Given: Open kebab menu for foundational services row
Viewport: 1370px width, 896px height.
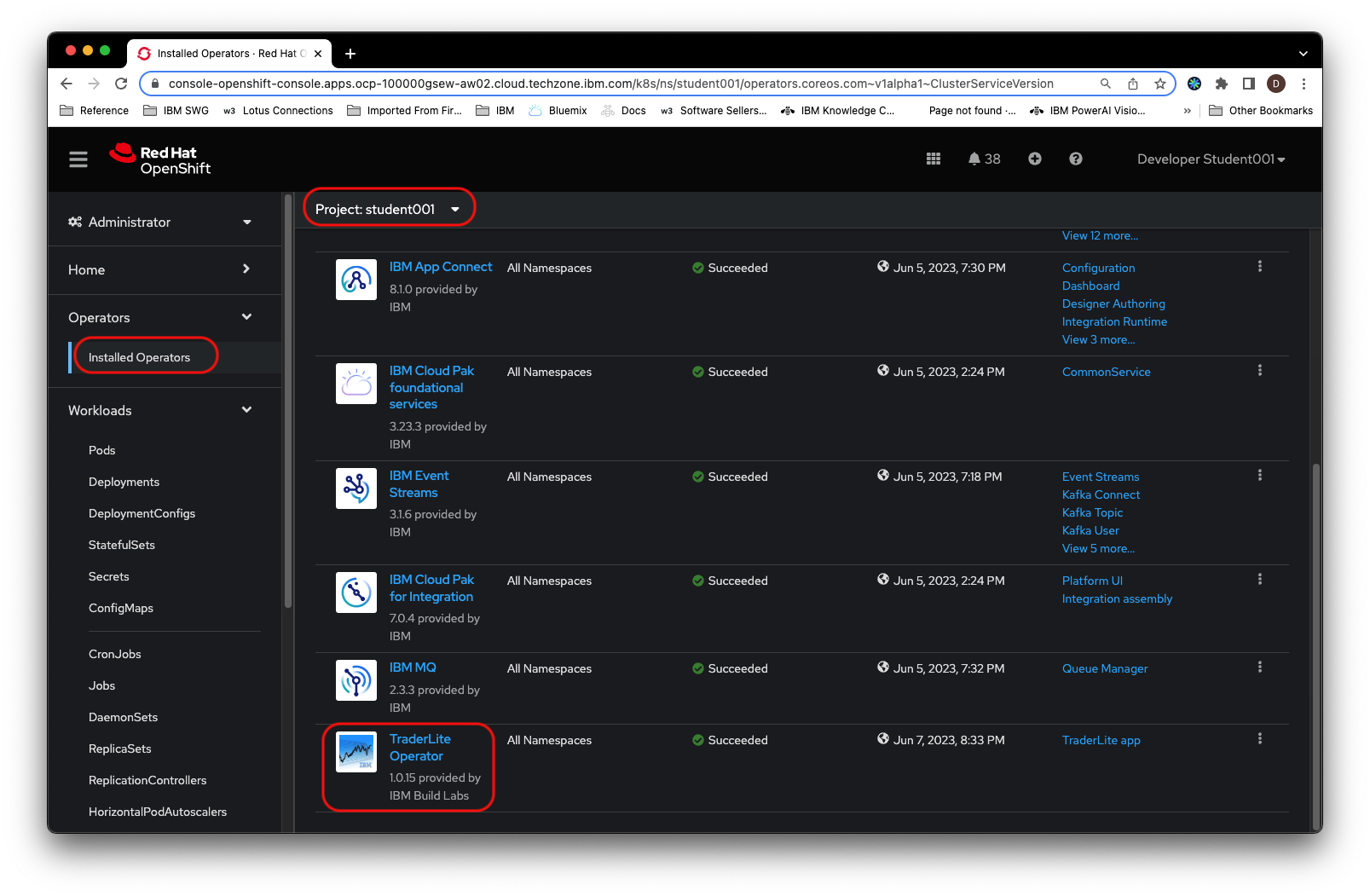Looking at the screenshot, I should point(1259,371).
